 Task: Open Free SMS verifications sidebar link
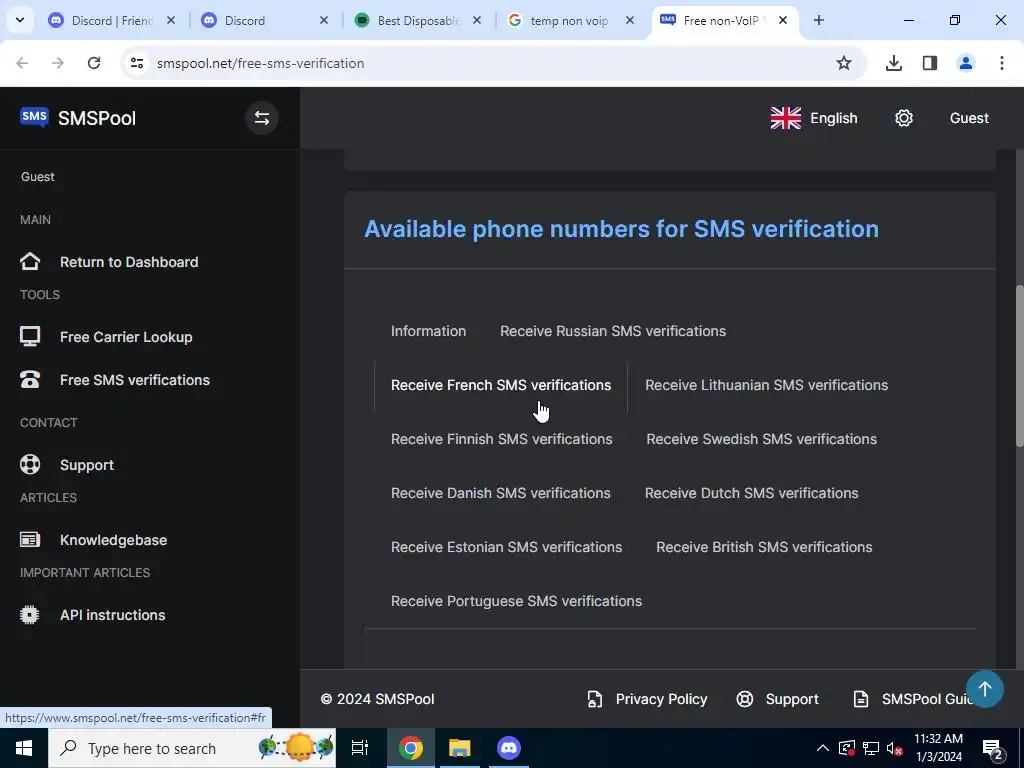(x=135, y=380)
